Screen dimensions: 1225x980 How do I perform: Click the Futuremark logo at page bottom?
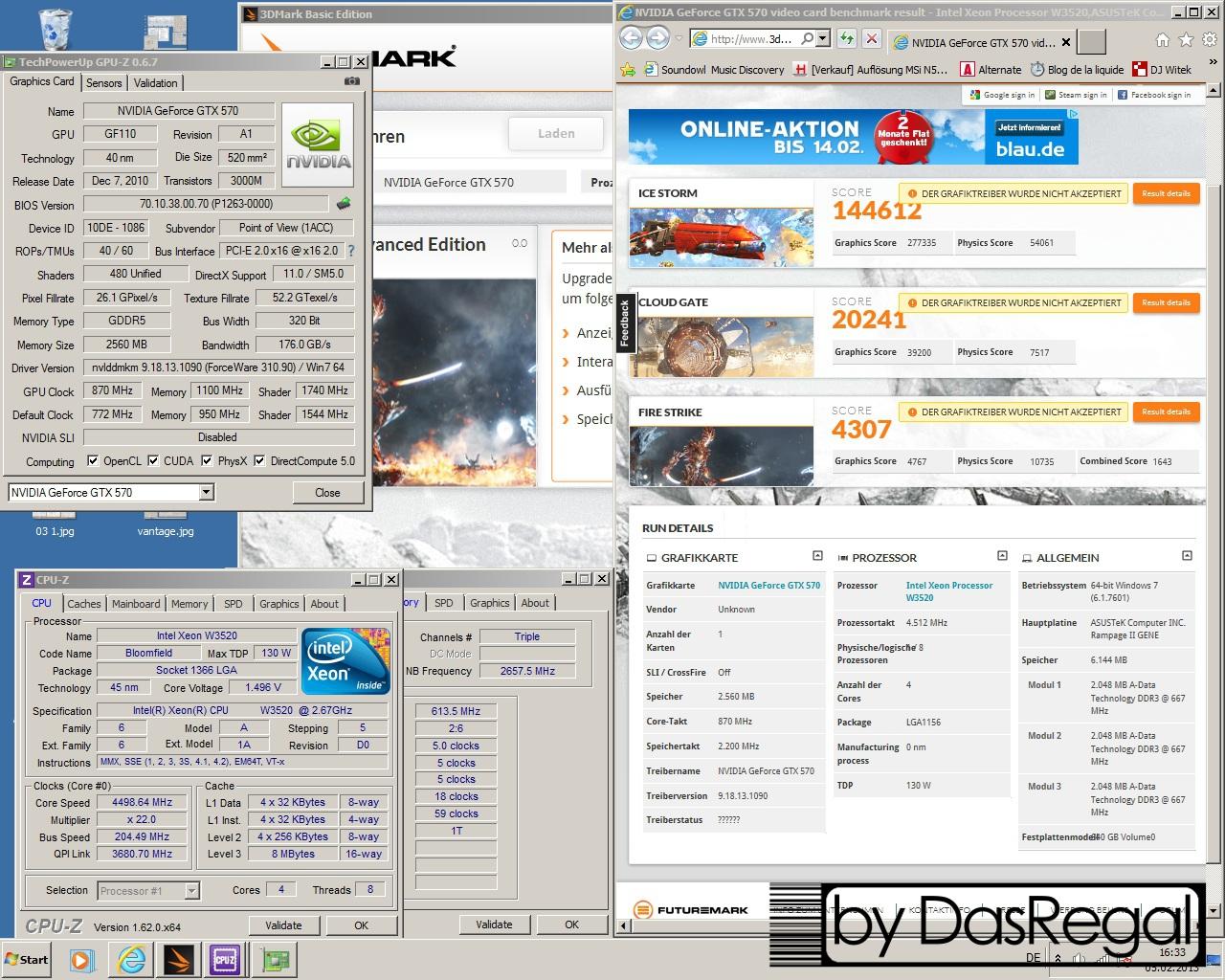(692, 910)
